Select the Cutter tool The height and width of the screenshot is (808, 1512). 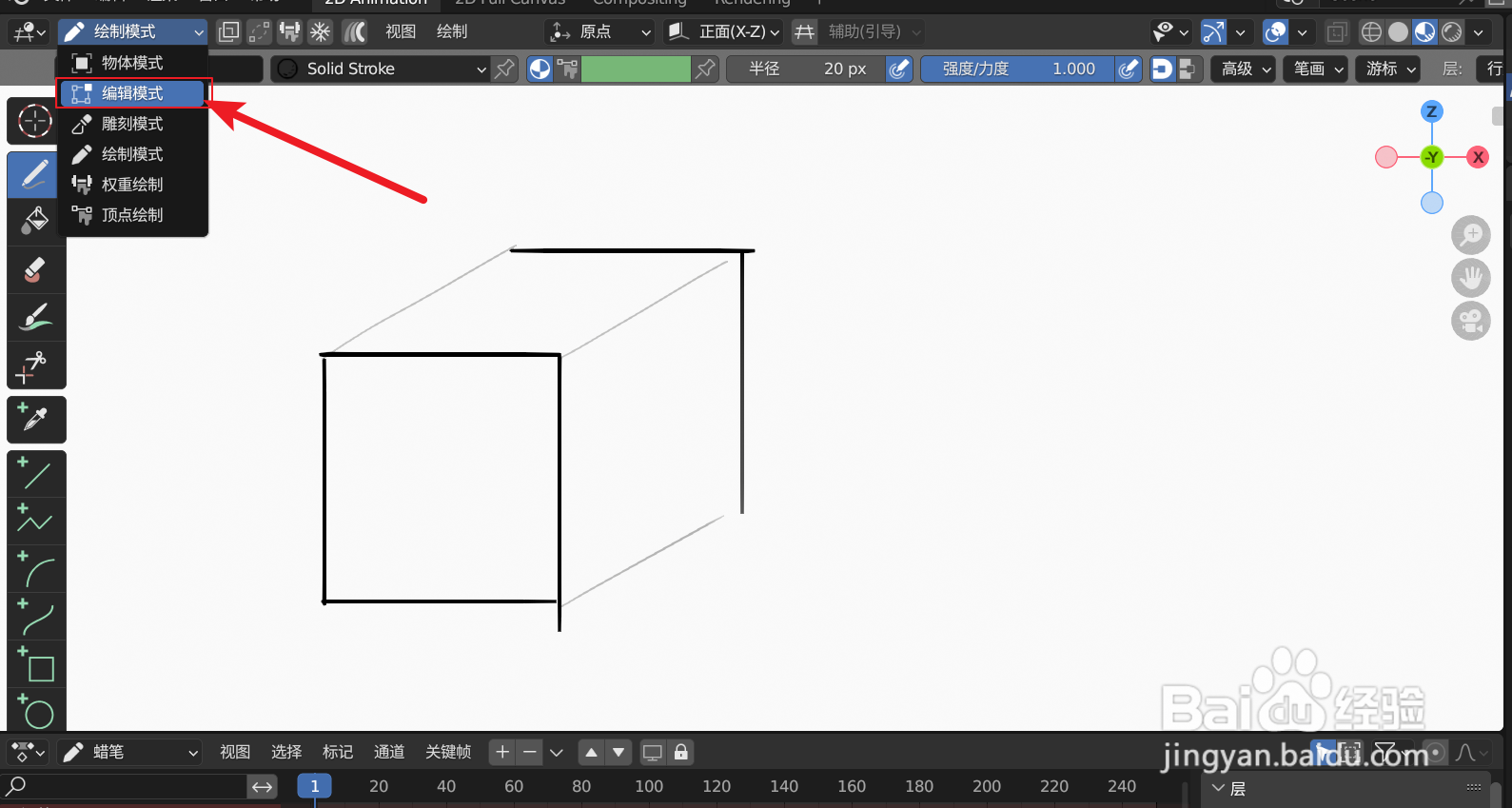click(35, 365)
